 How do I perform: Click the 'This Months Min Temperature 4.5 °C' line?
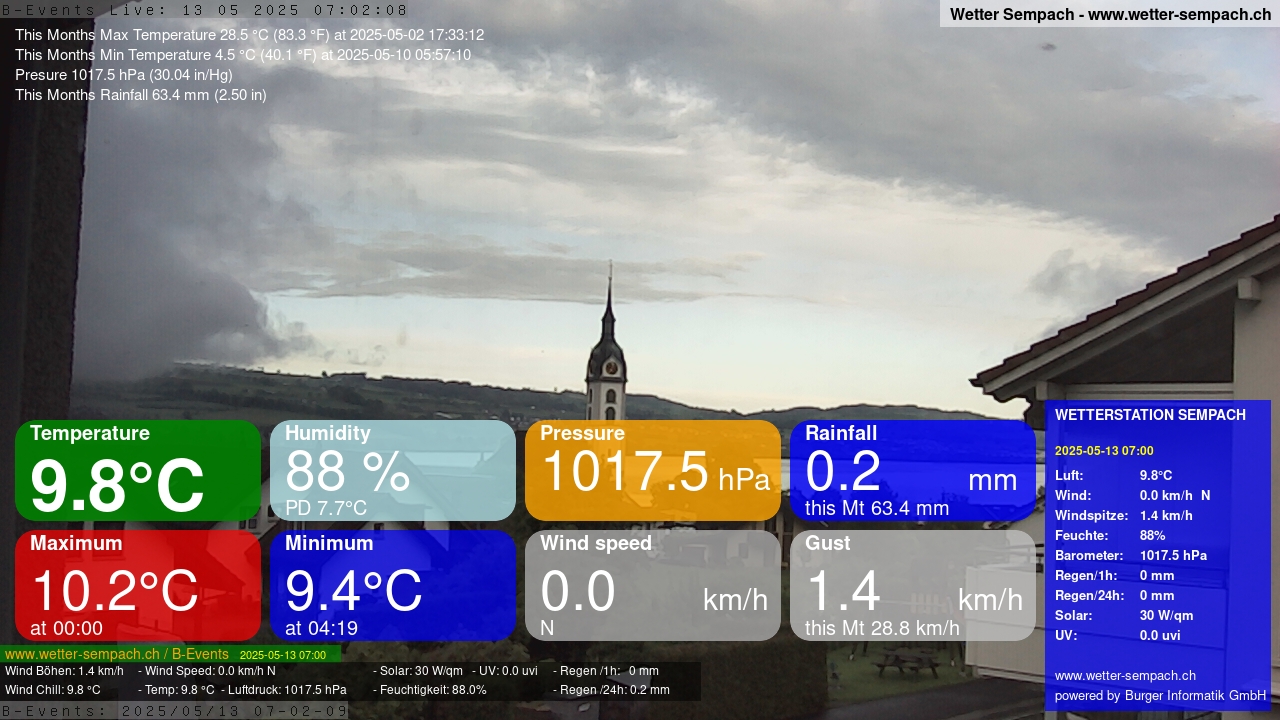(x=243, y=55)
